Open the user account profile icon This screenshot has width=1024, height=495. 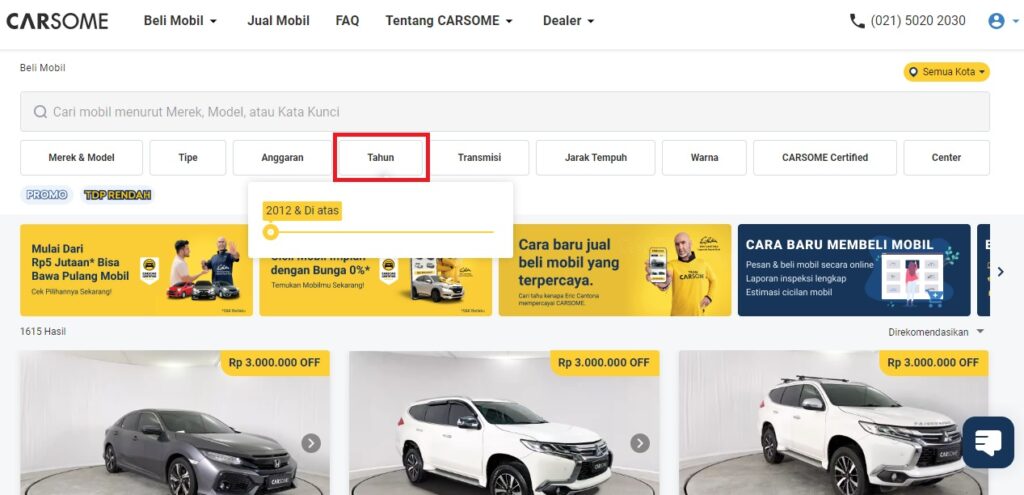click(x=996, y=21)
